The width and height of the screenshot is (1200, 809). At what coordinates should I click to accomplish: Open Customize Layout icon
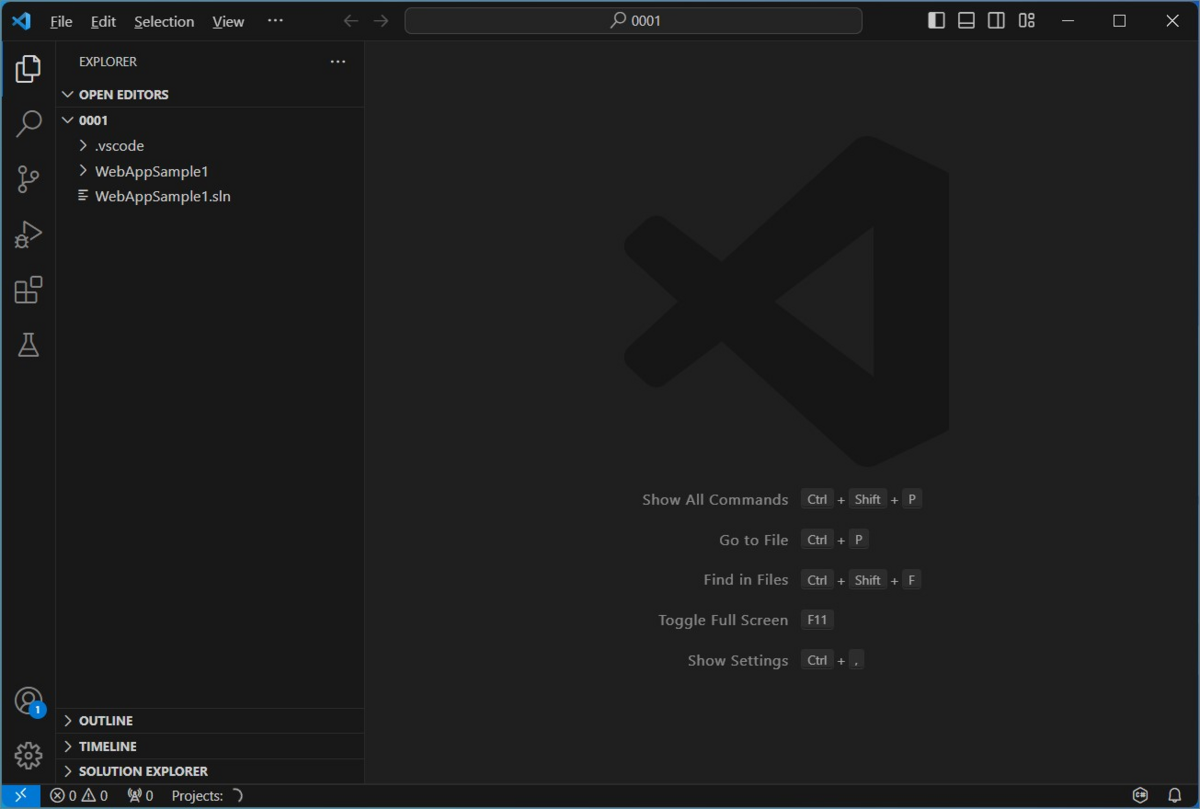[x=1027, y=21]
